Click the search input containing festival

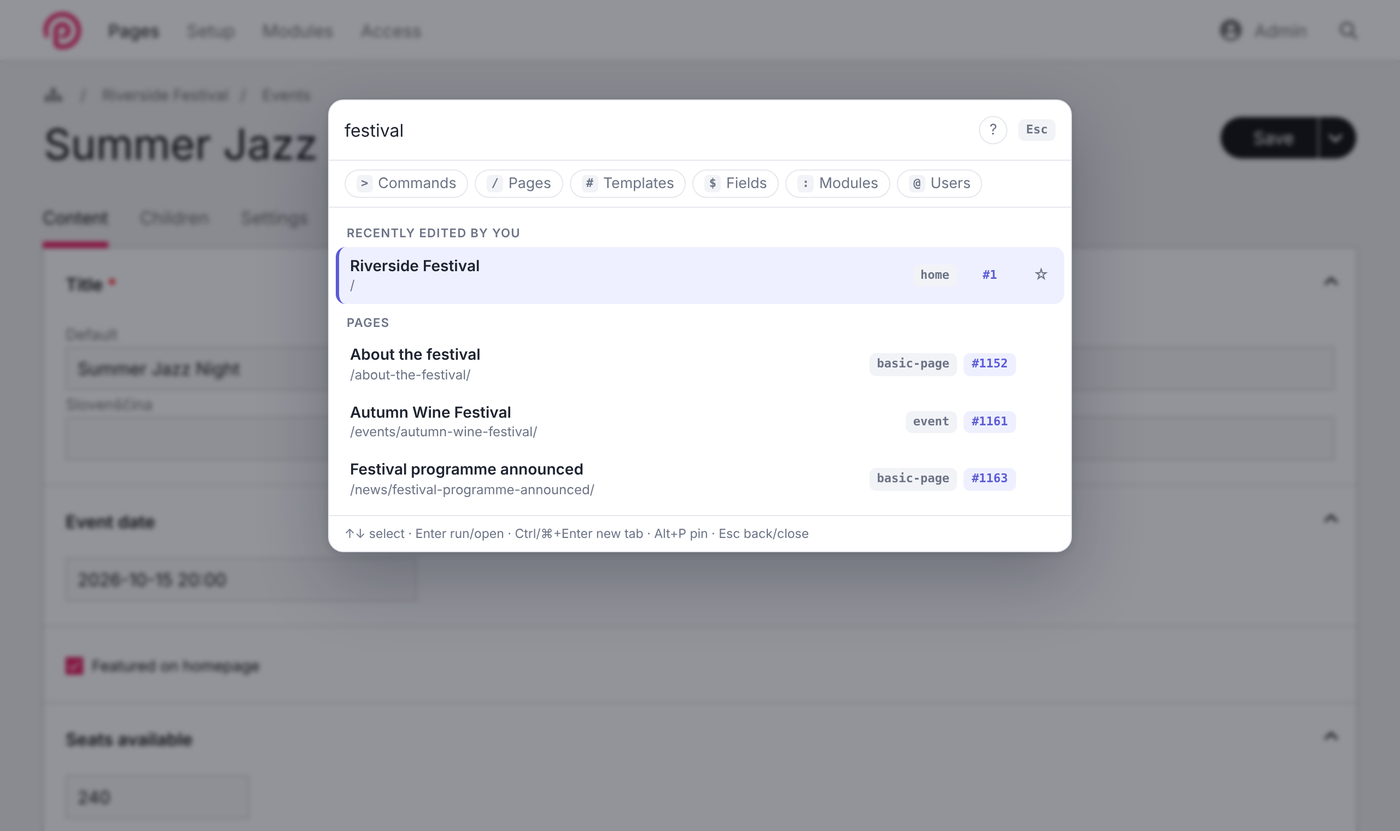(655, 130)
